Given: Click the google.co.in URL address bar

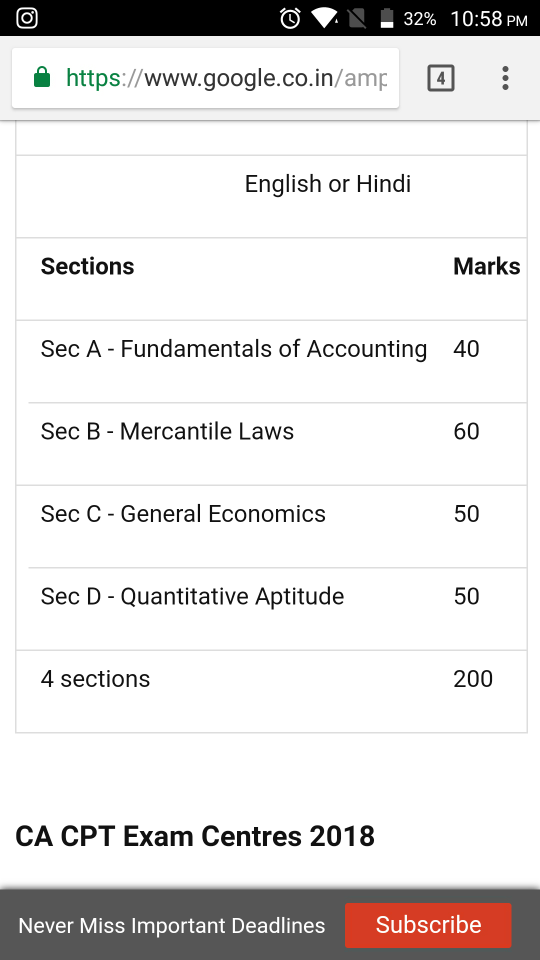Looking at the screenshot, I should click(206, 78).
